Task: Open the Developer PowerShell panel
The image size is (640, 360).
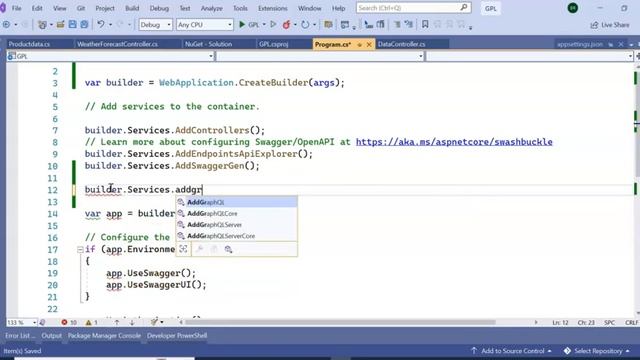Action: tap(177, 336)
